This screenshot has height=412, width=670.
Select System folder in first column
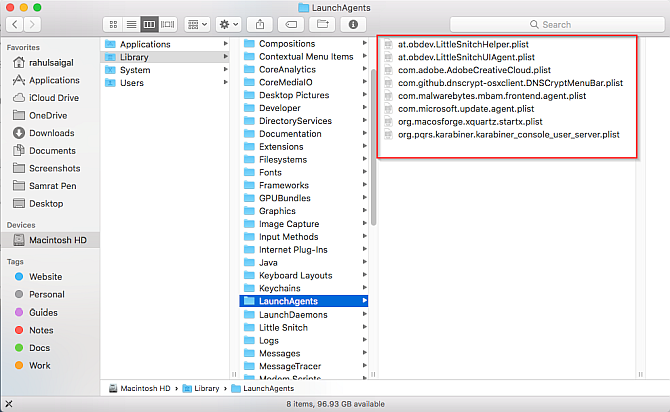tap(166, 70)
